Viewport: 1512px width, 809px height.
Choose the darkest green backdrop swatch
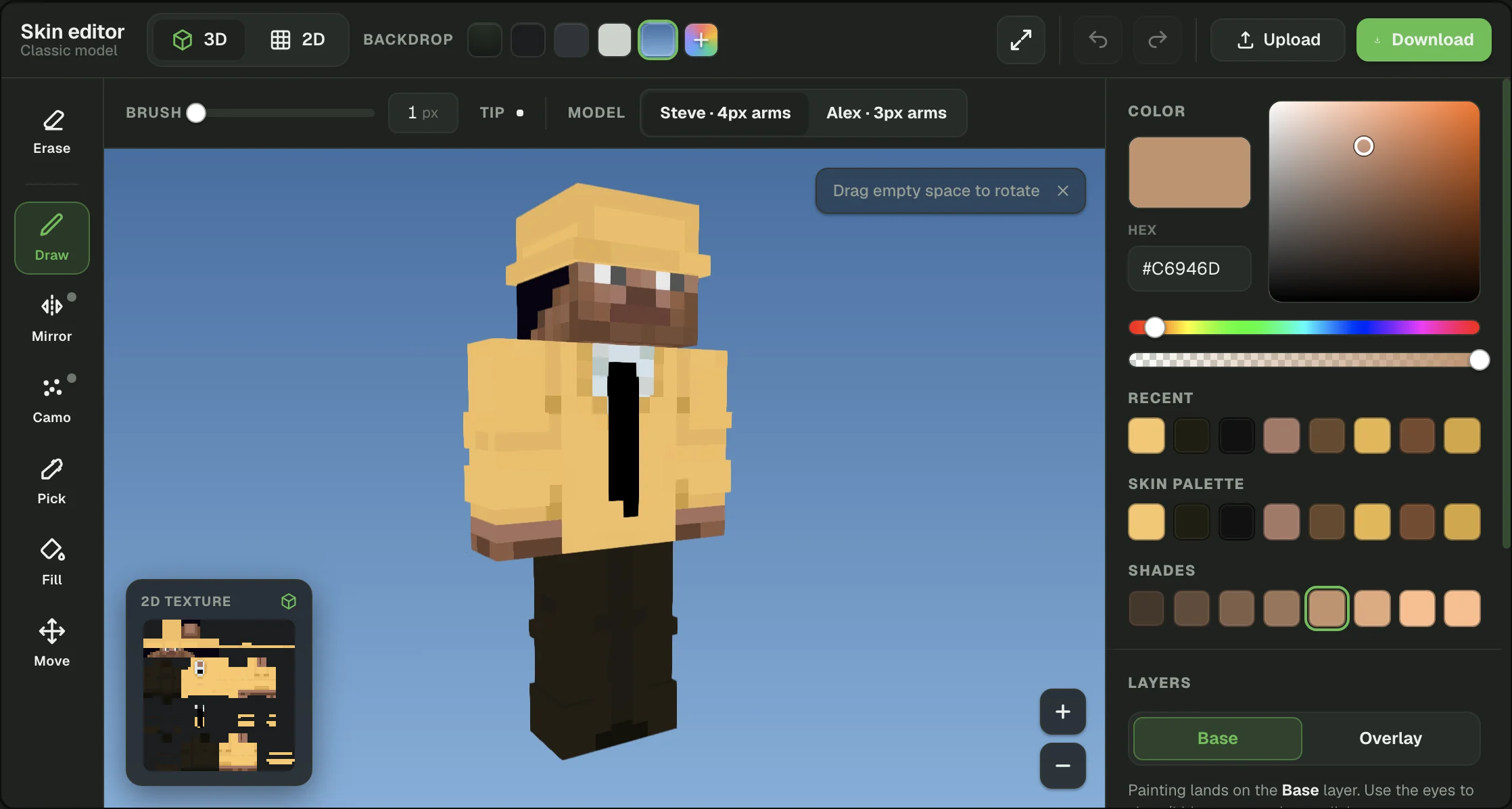tap(485, 40)
